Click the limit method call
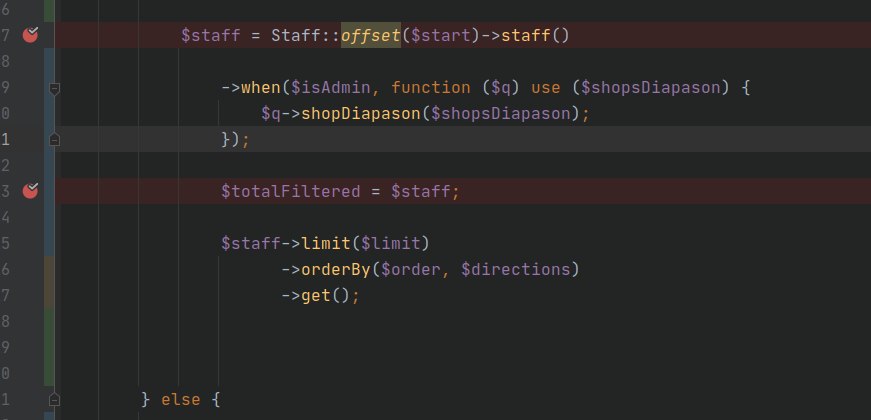The image size is (871, 420). coord(326,243)
